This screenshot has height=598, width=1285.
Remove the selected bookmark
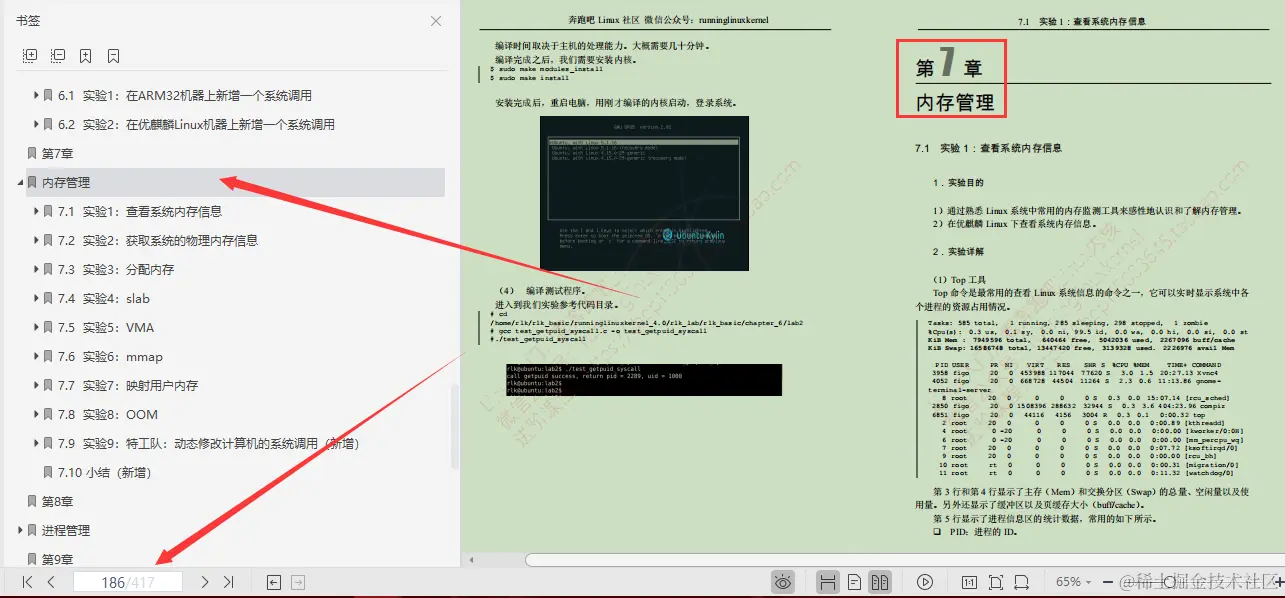pos(112,56)
